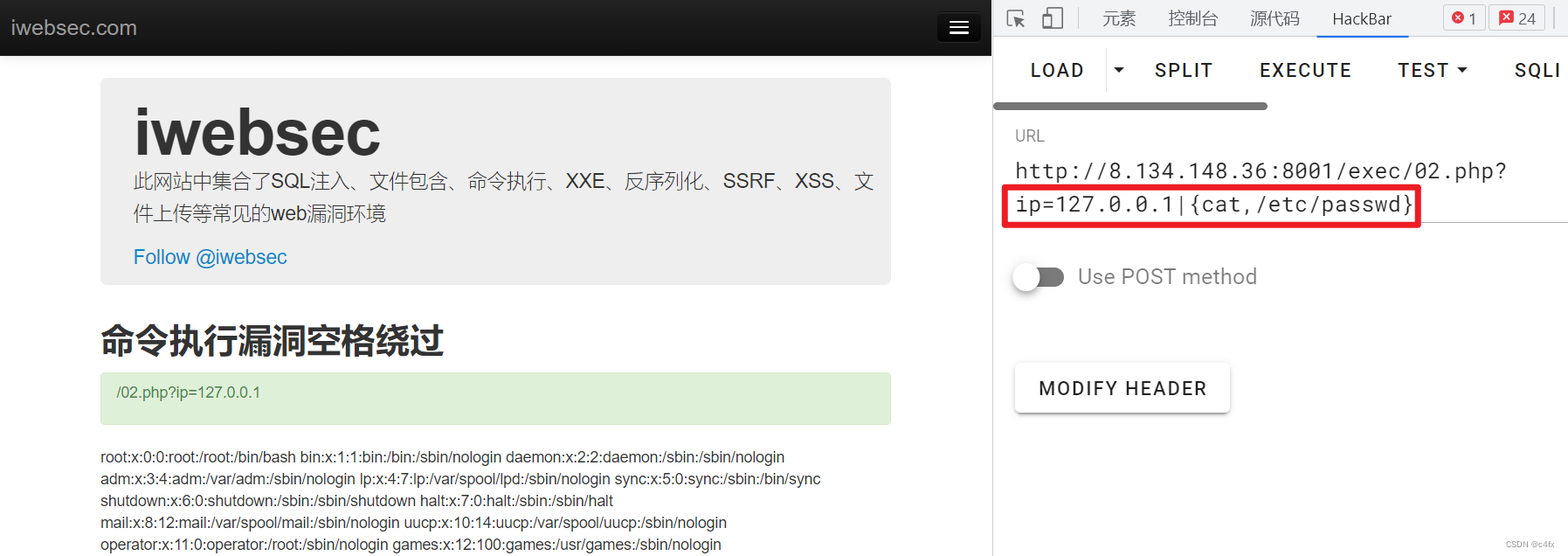
Task: Open the SQLI menu
Action: pos(1537,70)
